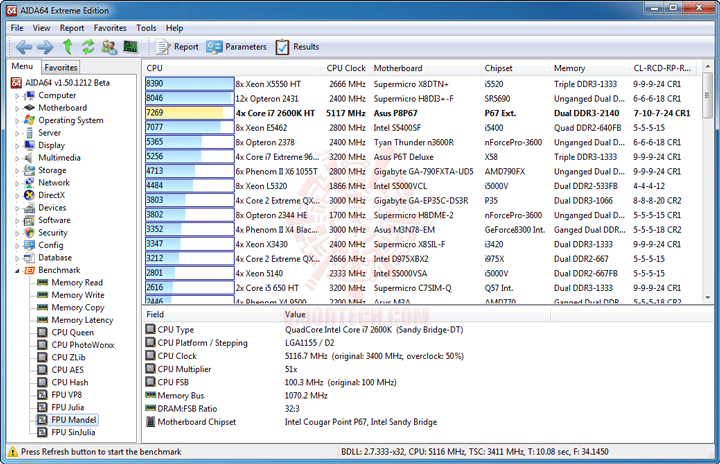This screenshot has width=720, height=464.
Task: Sort by the Motherboard column header
Action: click(x=425, y=68)
